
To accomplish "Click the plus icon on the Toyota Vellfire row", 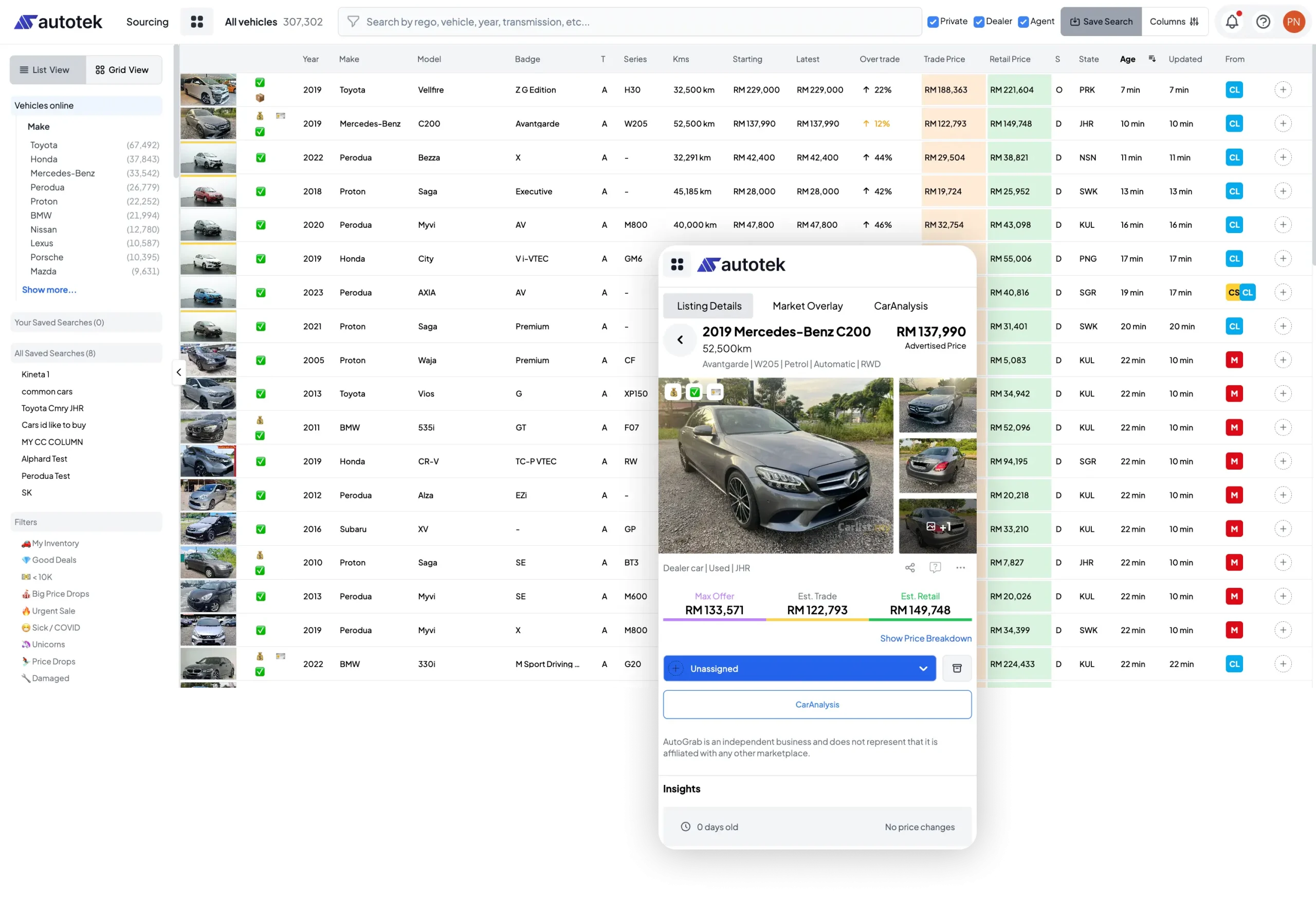I will coord(1283,89).
